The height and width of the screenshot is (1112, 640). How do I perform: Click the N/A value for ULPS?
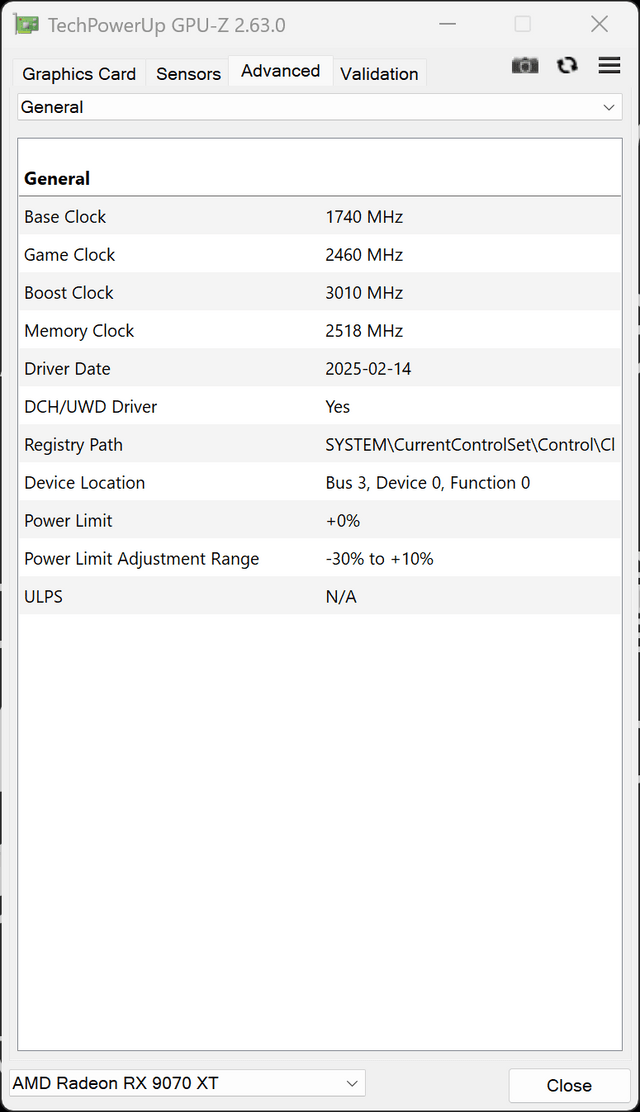(x=341, y=597)
